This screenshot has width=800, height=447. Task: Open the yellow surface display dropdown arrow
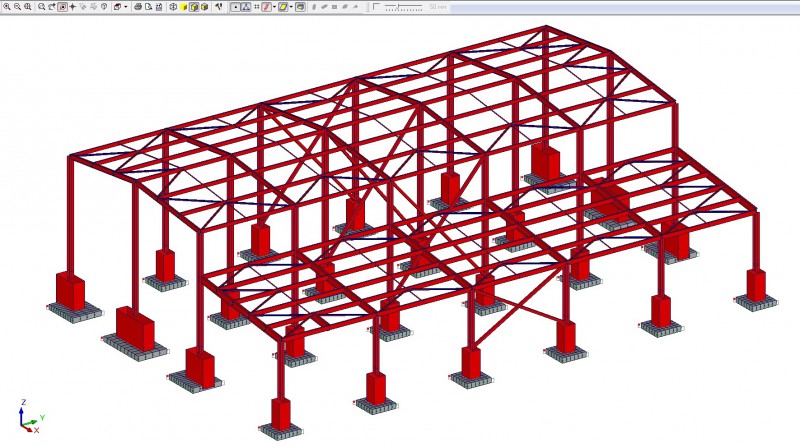[291, 7]
